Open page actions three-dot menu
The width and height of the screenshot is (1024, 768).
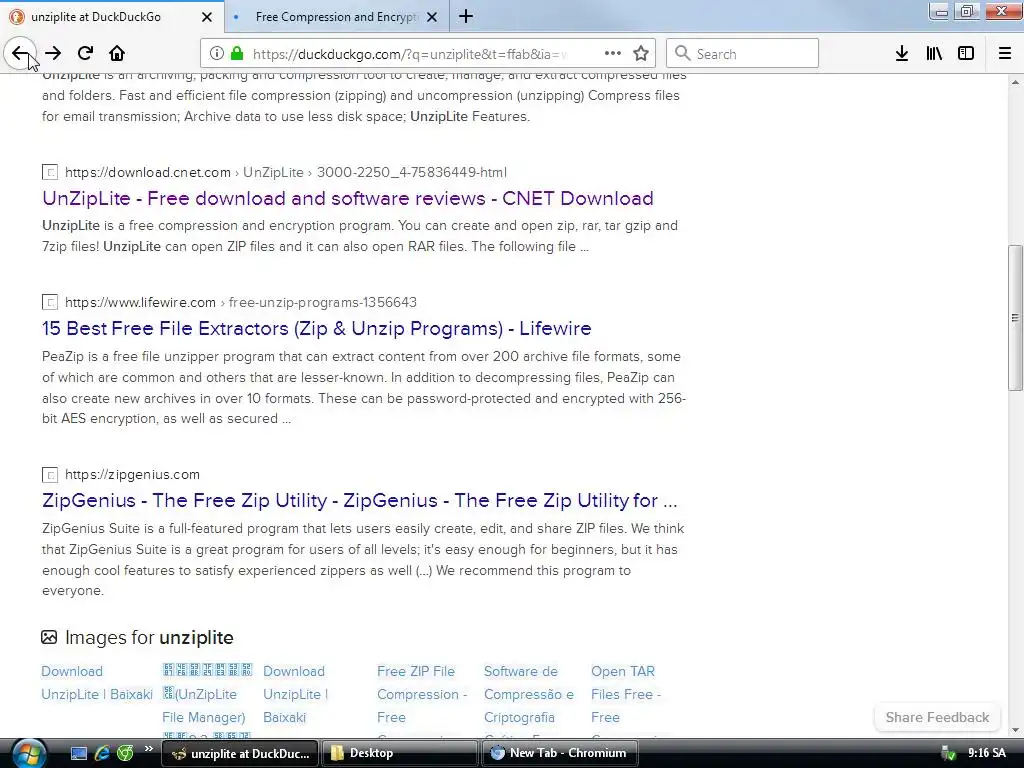[x=613, y=53]
